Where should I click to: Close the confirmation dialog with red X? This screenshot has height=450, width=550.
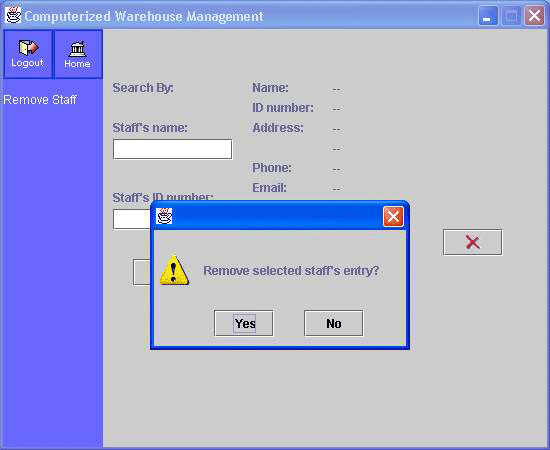[393, 216]
